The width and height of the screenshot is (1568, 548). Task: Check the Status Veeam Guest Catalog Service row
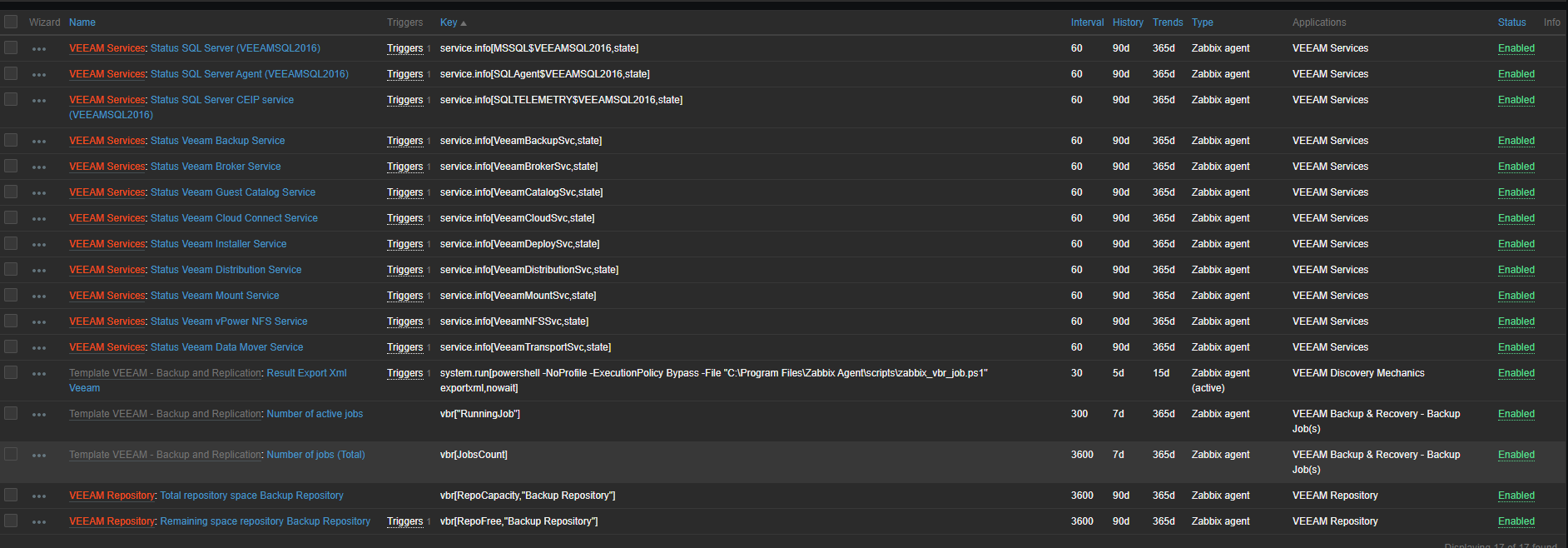pos(11,192)
